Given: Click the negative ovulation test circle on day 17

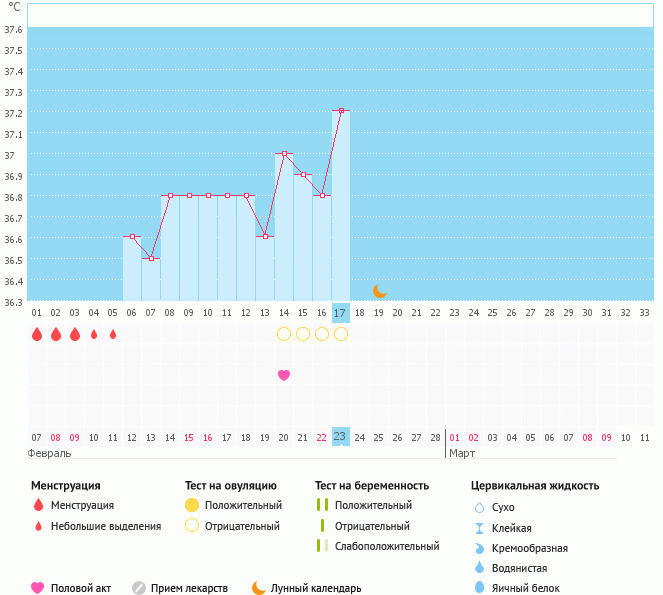Looking at the screenshot, I should 341,334.
